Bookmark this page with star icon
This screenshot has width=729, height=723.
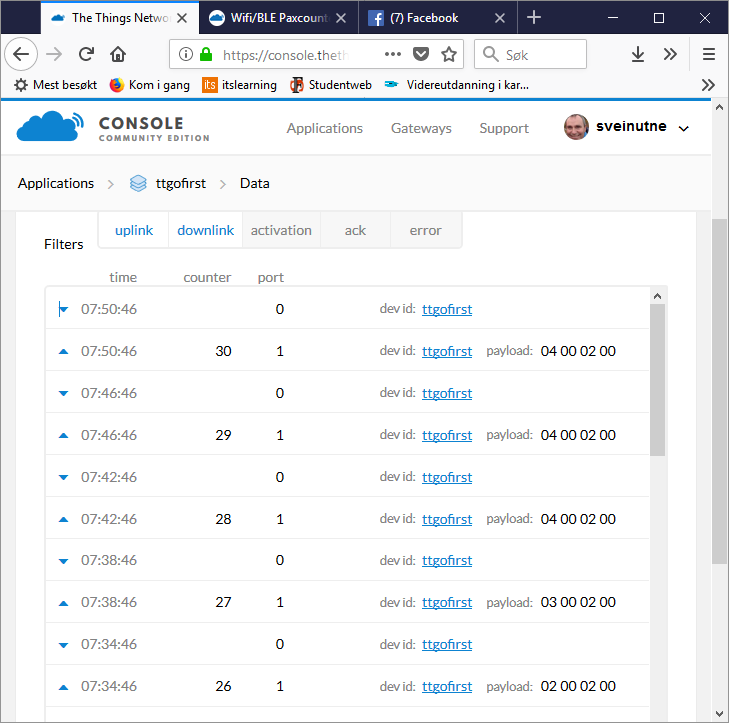(449, 54)
